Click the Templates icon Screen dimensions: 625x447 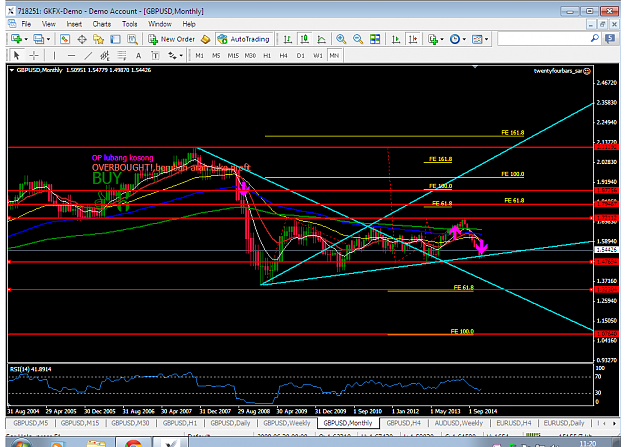click(477, 39)
